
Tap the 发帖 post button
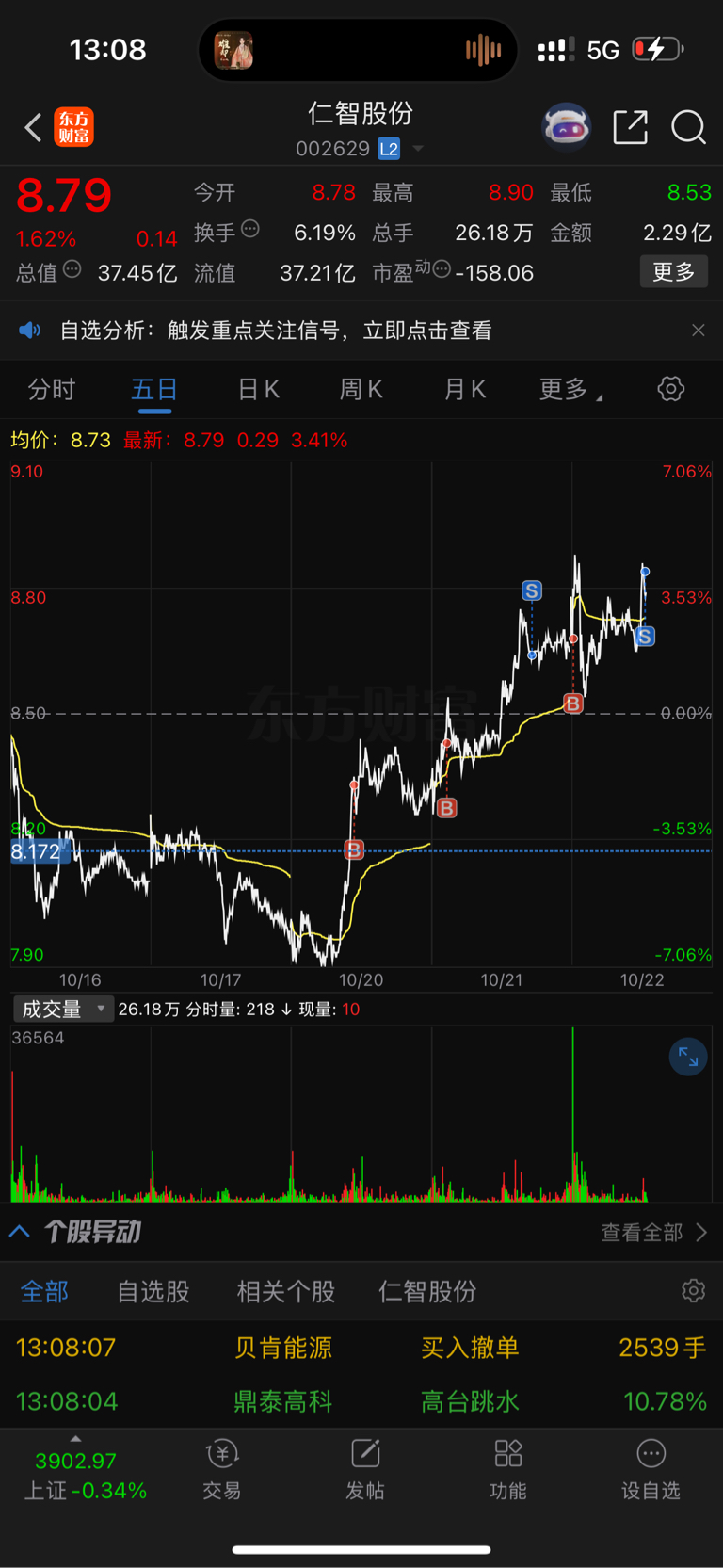pyautogui.click(x=365, y=1470)
